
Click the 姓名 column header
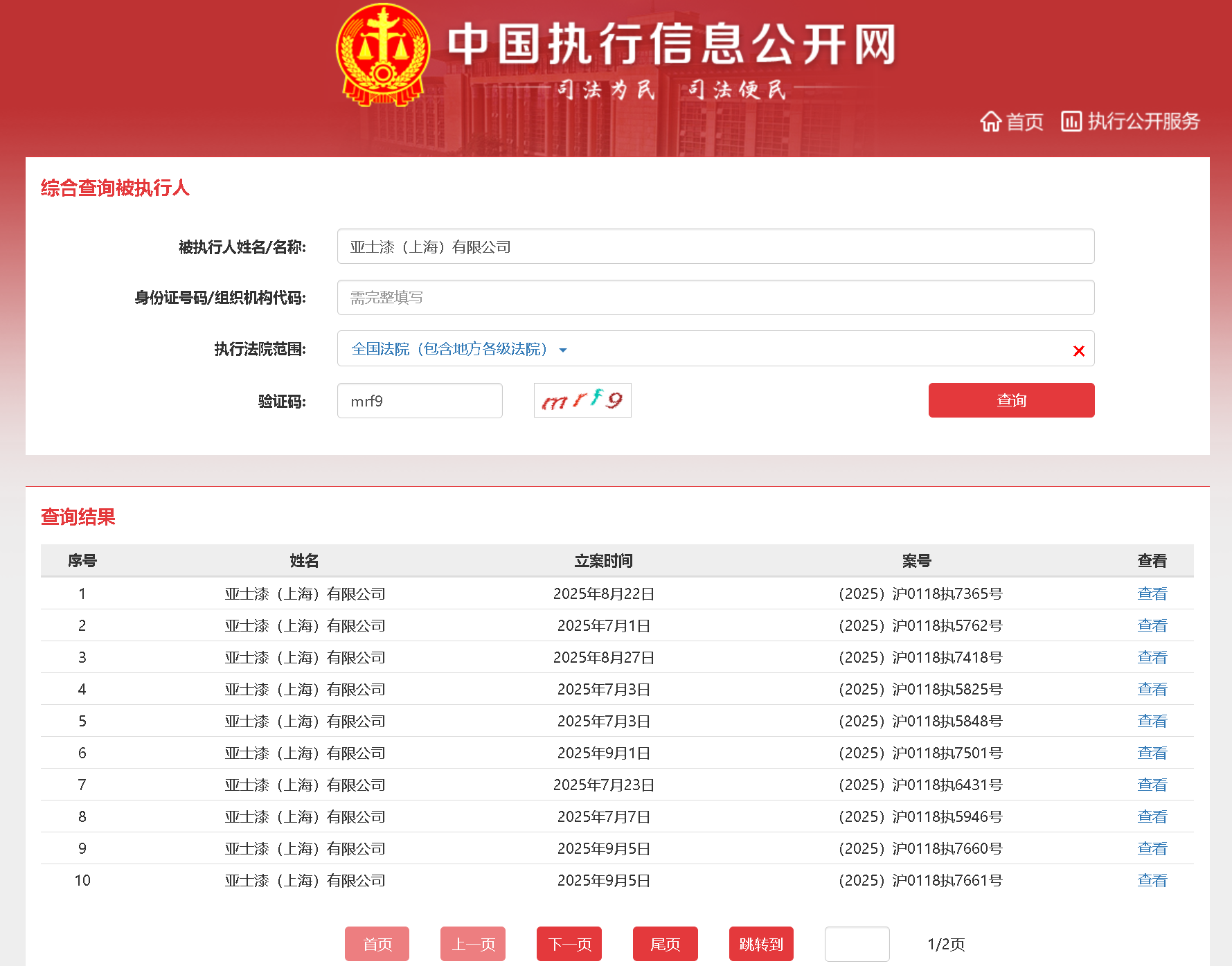point(304,561)
